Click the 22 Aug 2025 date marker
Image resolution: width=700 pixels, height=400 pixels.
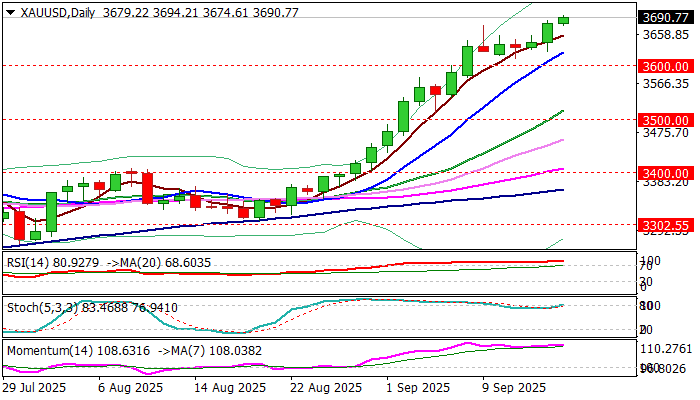[x=326, y=388]
